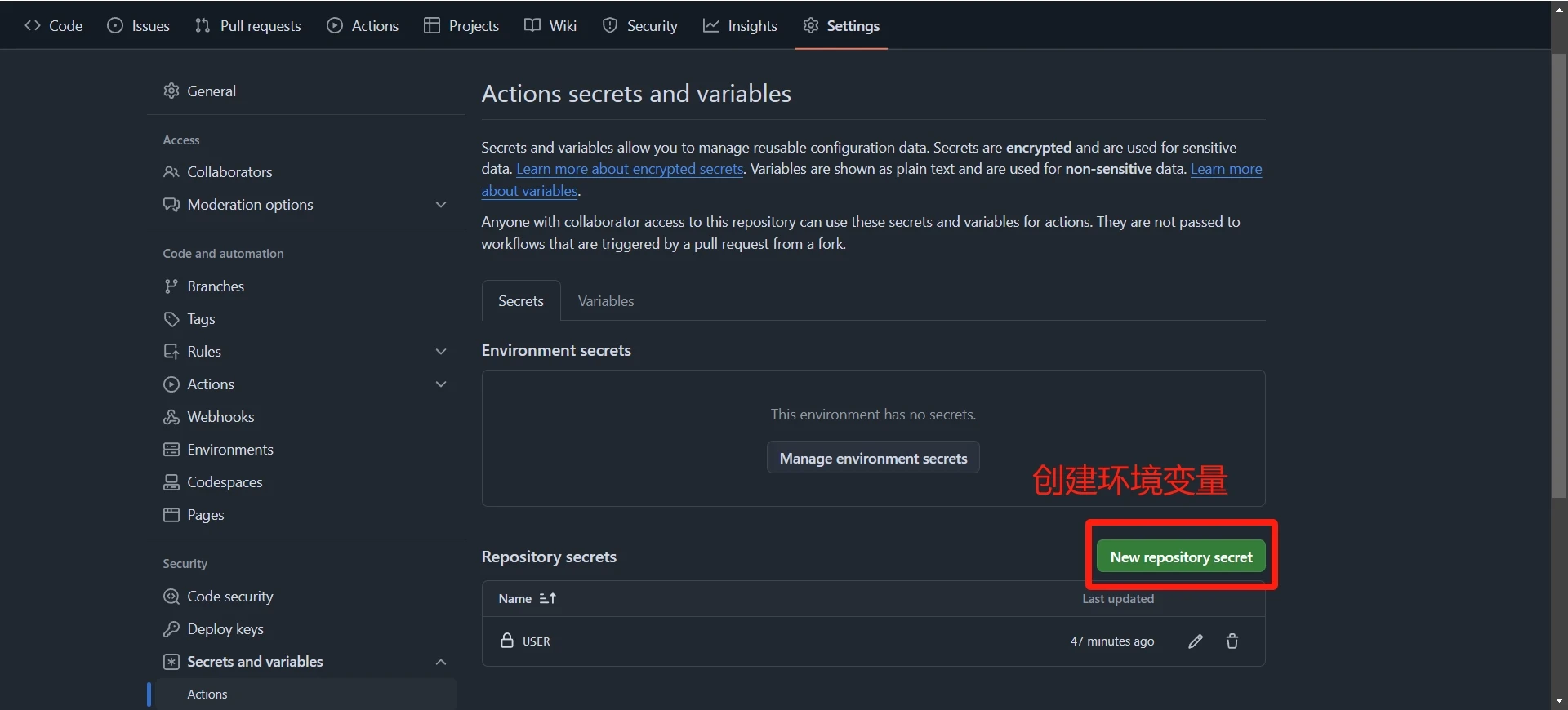This screenshot has width=1568, height=710.
Task: Click the General gear icon in sidebar
Action: [171, 91]
